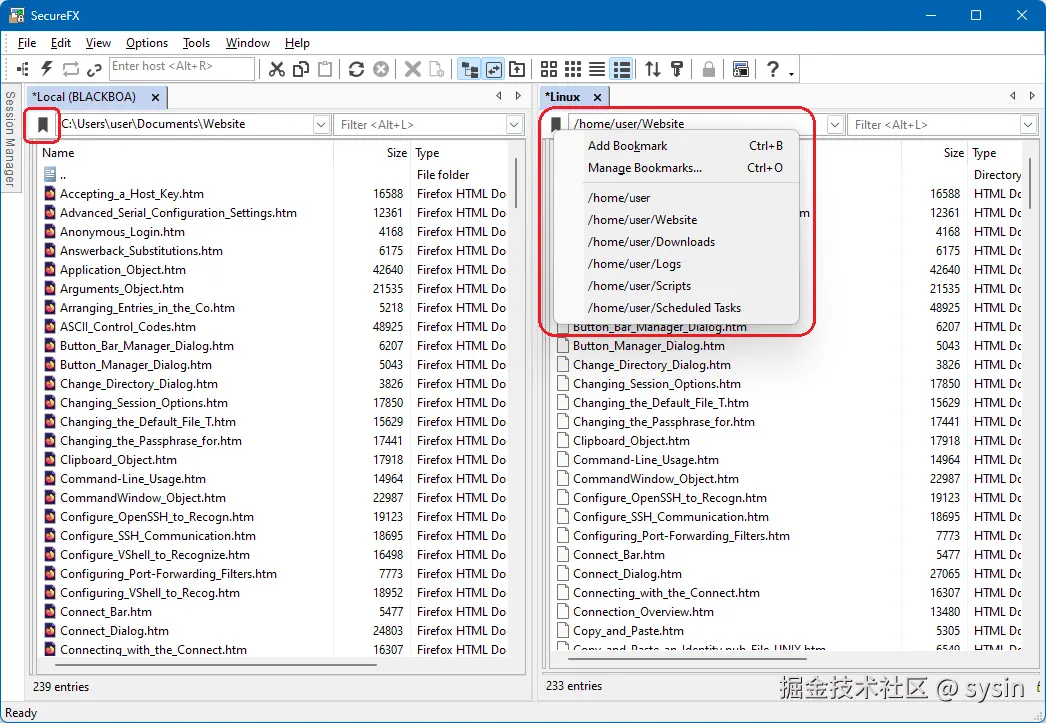Image resolution: width=1046 pixels, height=723 pixels.
Task: Click the local panel bookmark icon
Action: [x=40, y=123]
